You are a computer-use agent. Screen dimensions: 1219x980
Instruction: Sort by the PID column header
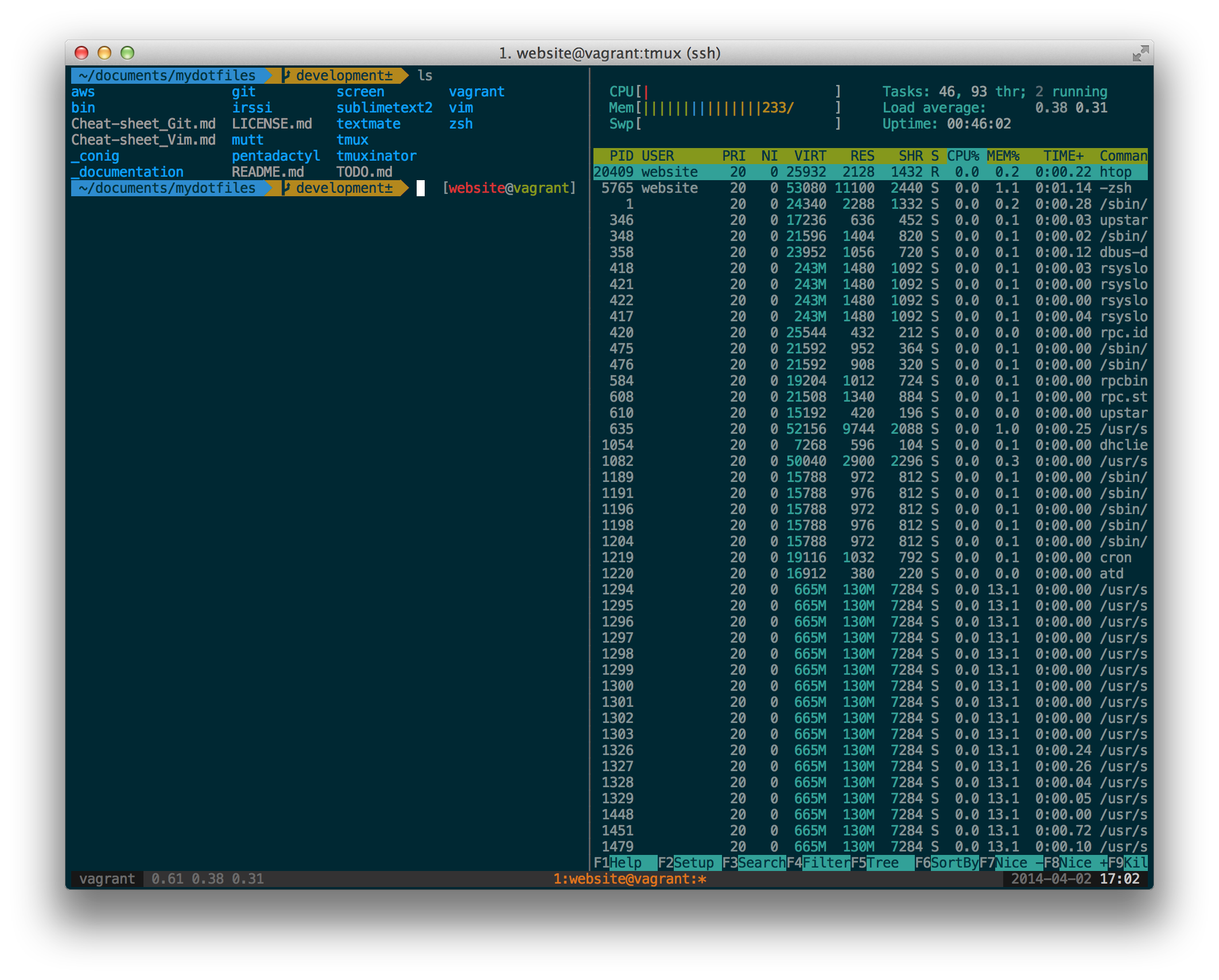[621, 155]
